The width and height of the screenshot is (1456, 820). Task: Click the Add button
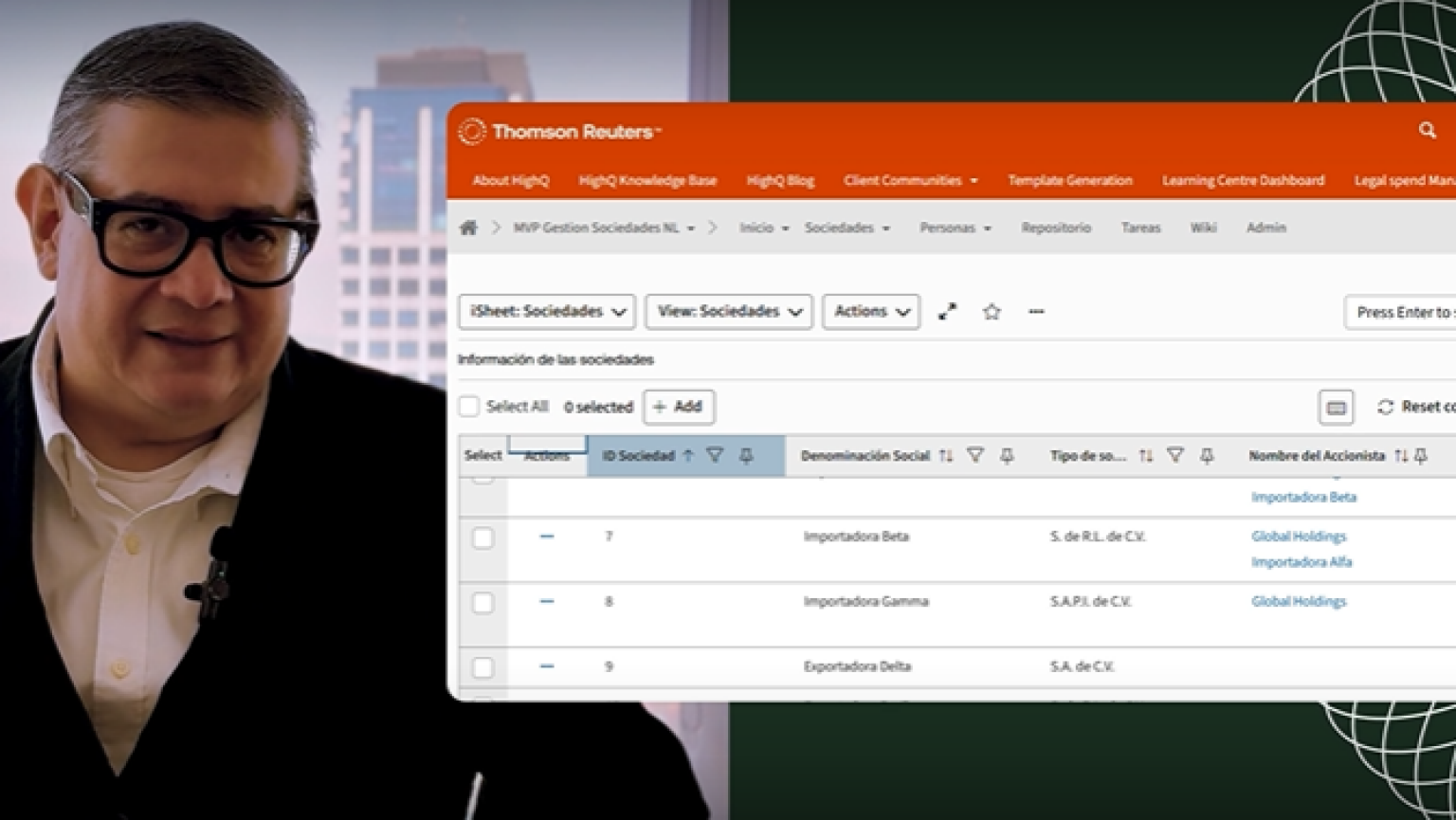(x=679, y=407)
